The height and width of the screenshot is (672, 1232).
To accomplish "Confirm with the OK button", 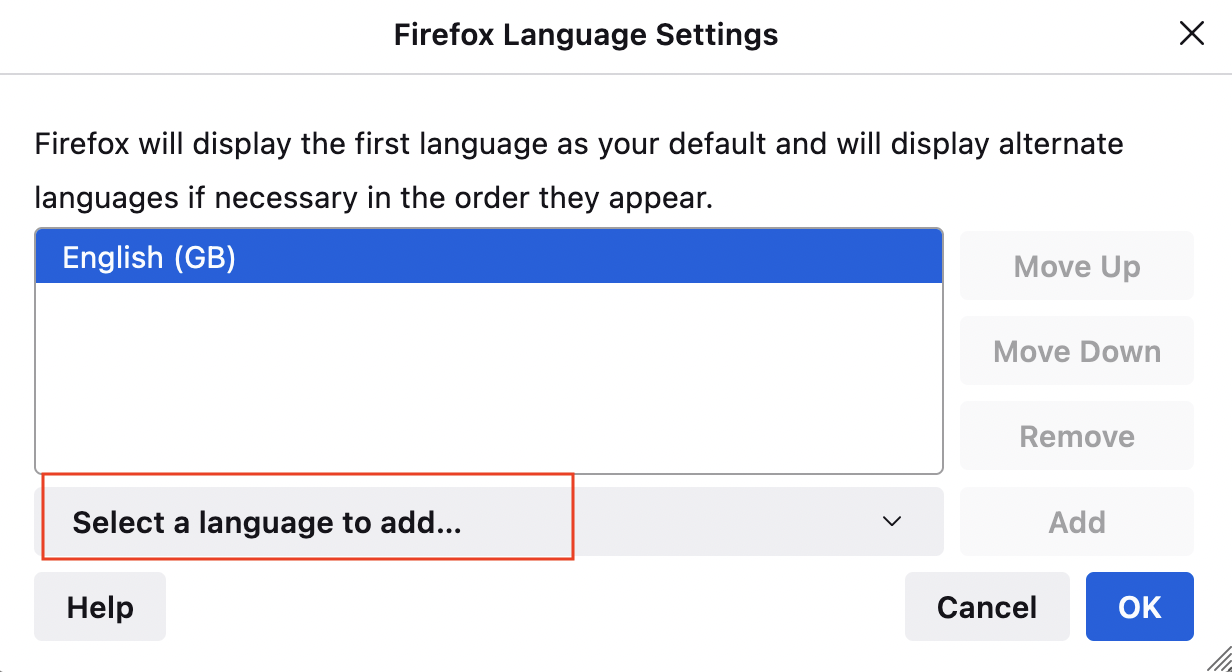I will point(1139,607).
